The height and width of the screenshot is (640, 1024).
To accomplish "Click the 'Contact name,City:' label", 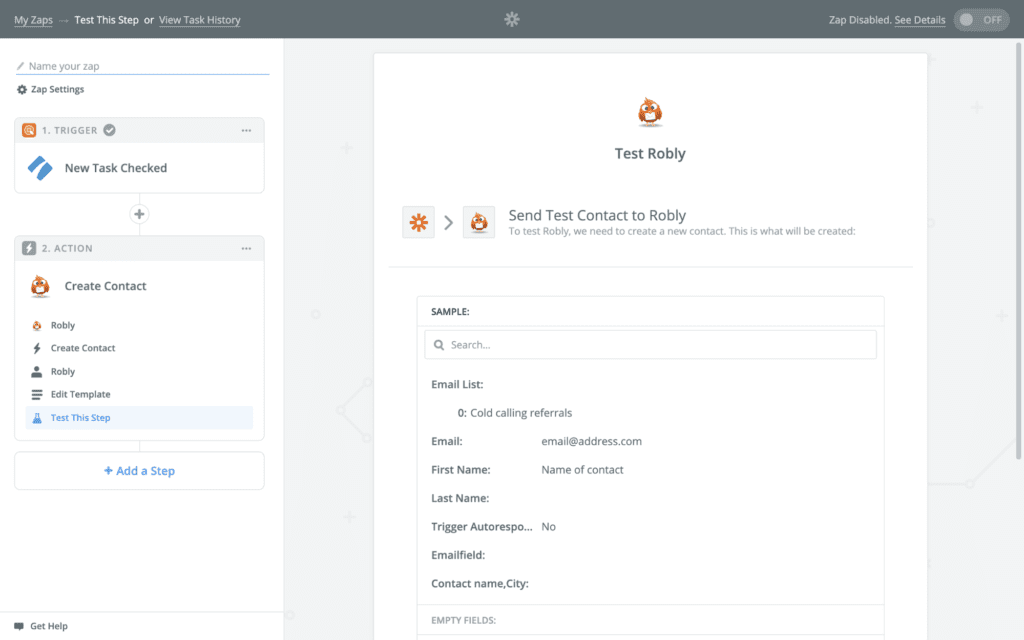I will pyautogui.click(x=480, y=584).
